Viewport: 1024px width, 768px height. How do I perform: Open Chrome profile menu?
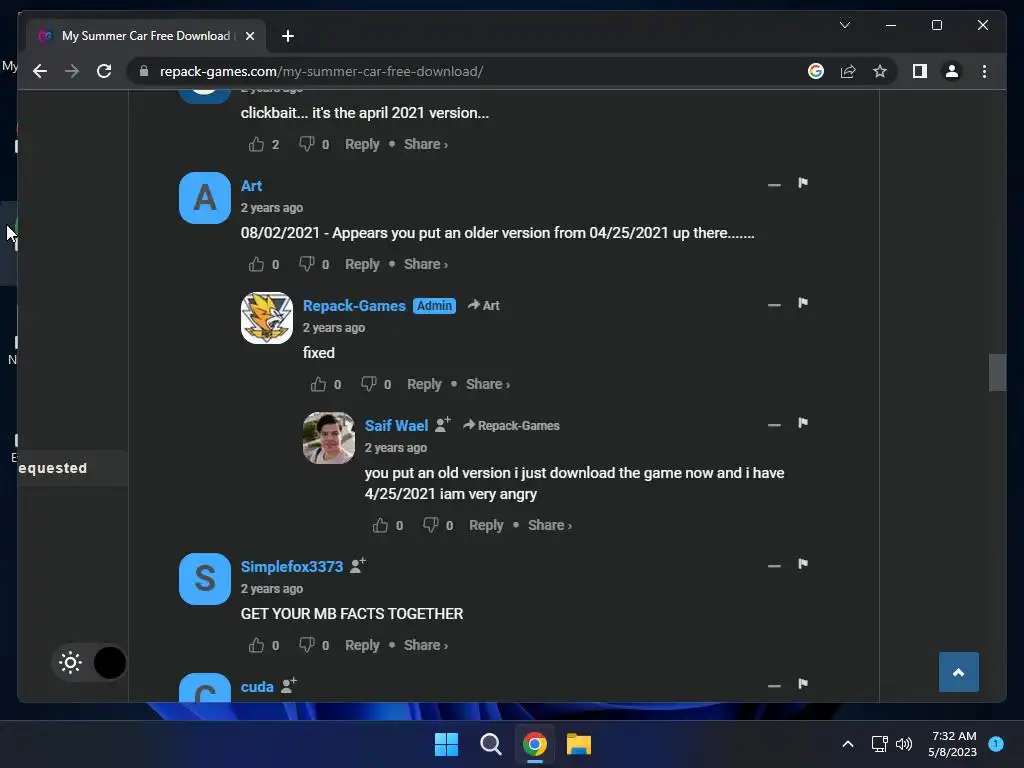952,71
